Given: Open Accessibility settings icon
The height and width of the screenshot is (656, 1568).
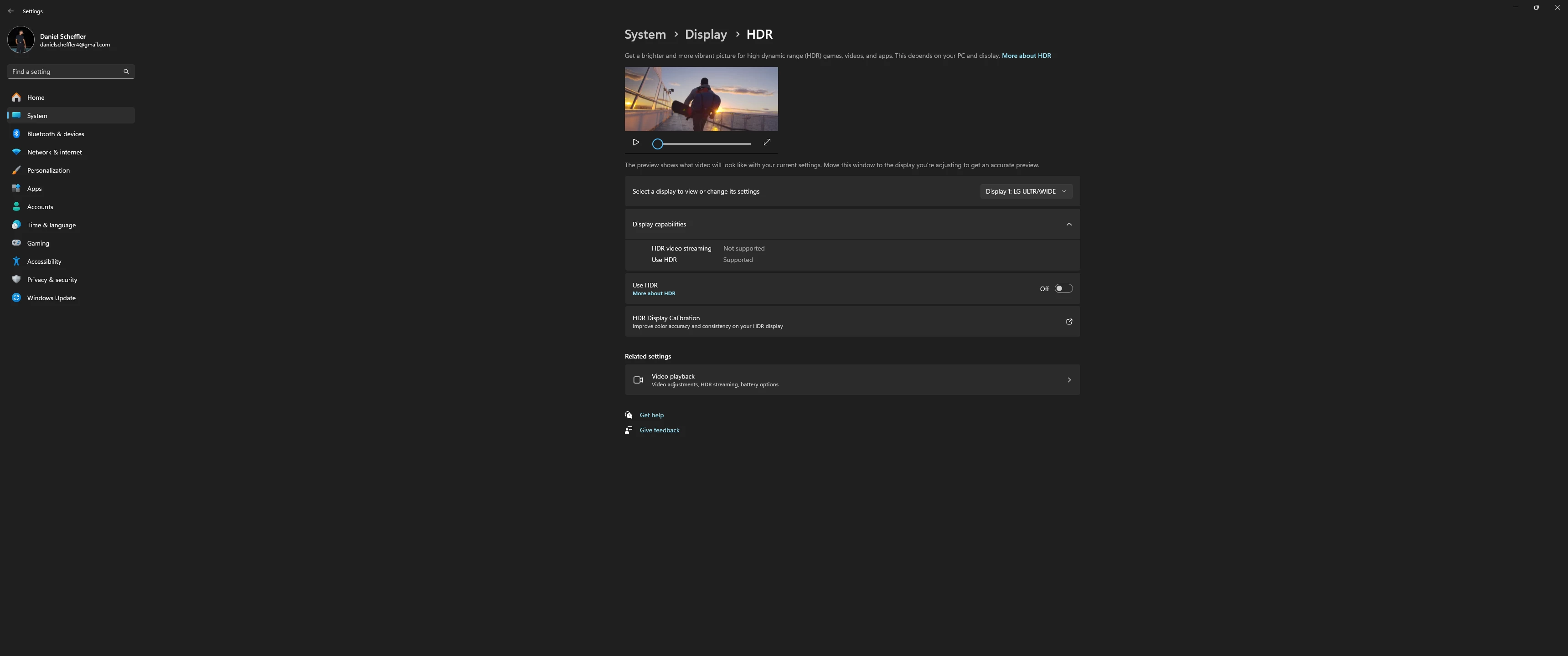Looking at the screenshot, I should click(x=16, y=261).
